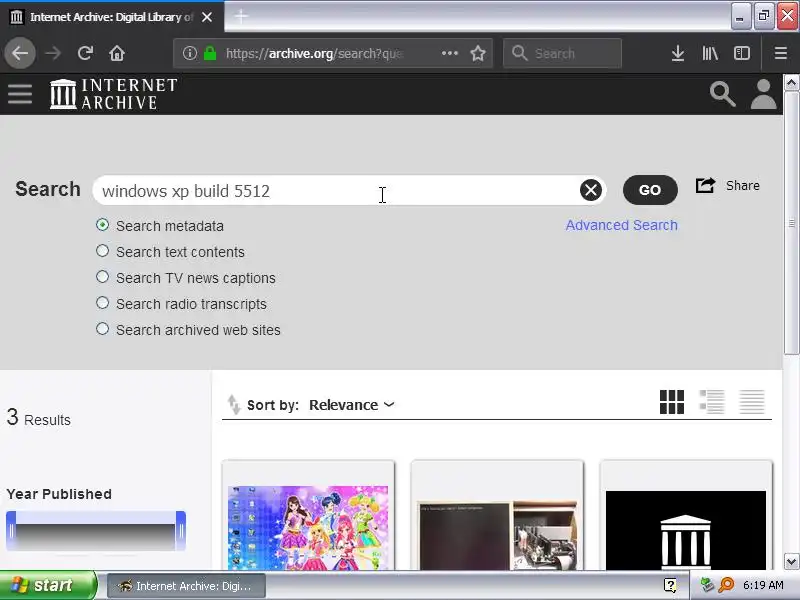Reload the current page
Image resolution: width=800 pixels, height=600 pixels.
click(x=85, y=53)
